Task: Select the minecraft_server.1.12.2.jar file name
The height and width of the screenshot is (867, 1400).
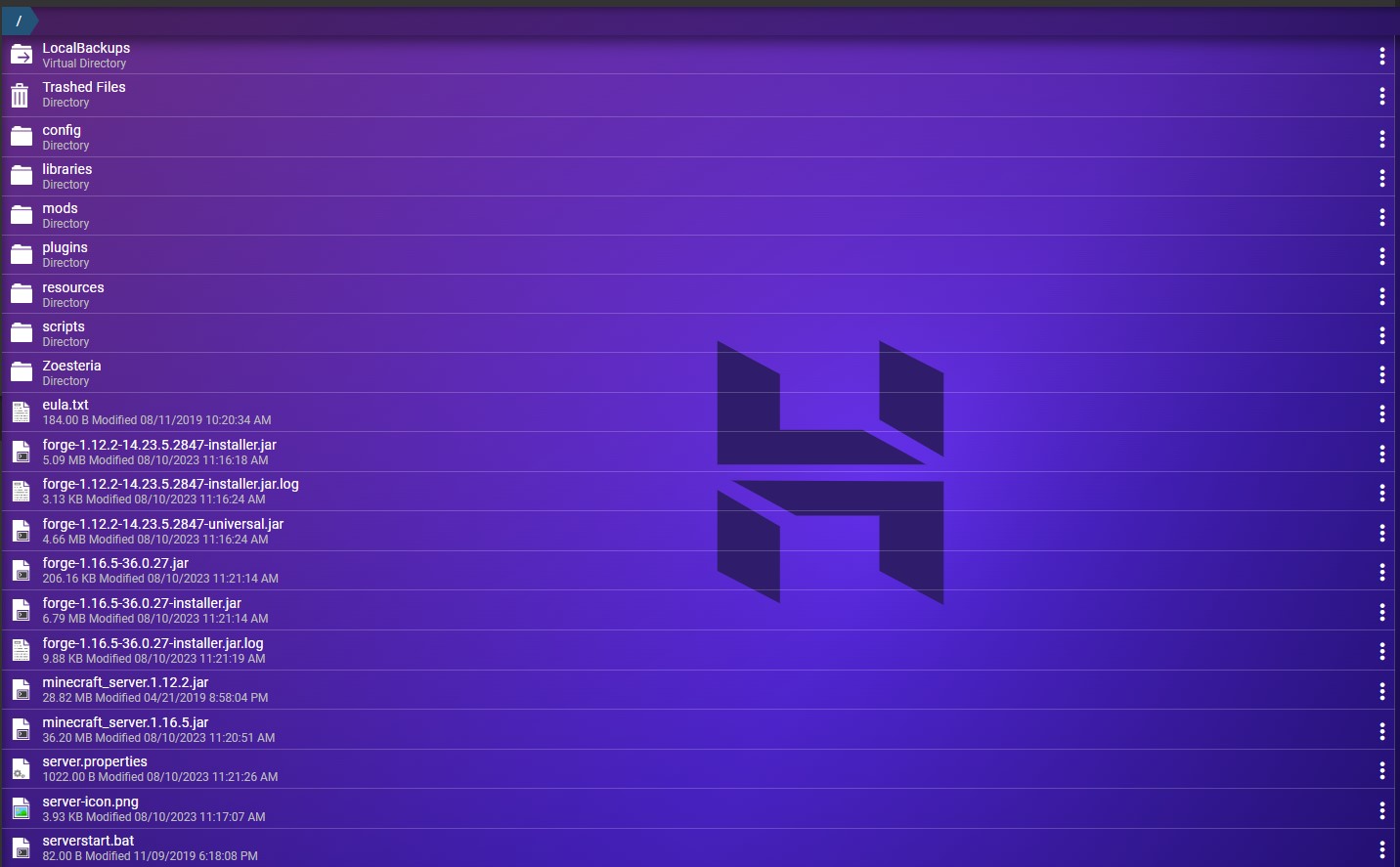Action: coord(125,682)
